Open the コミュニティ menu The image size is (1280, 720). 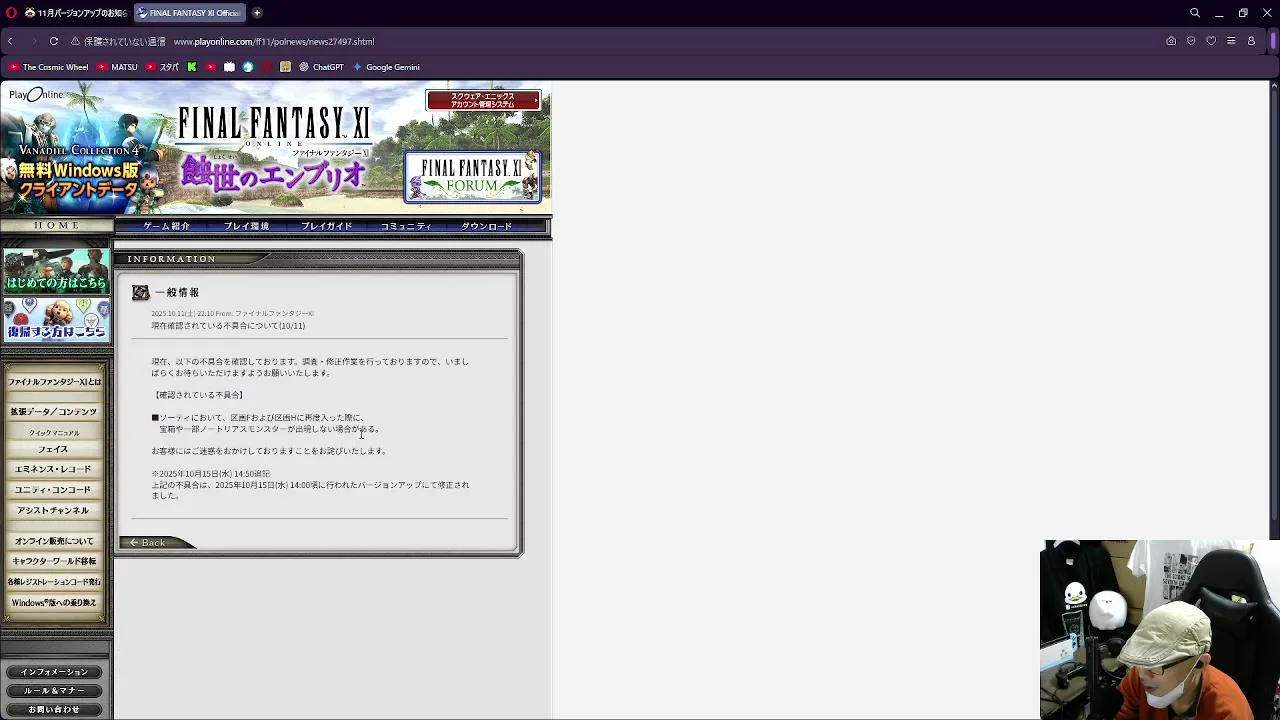(x=406, y=226)
